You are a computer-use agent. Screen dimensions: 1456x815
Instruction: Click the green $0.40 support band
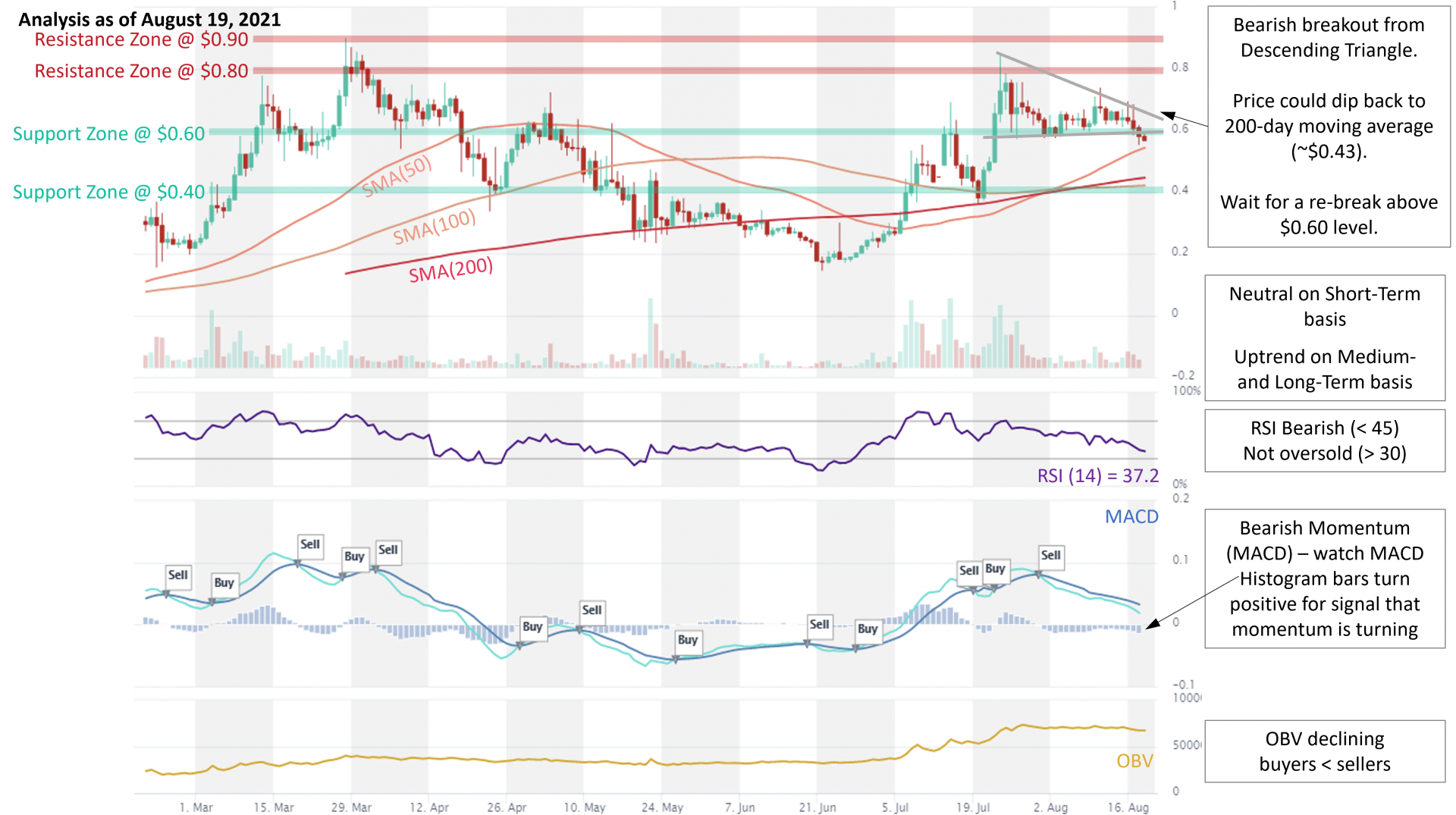click(686, 190)
